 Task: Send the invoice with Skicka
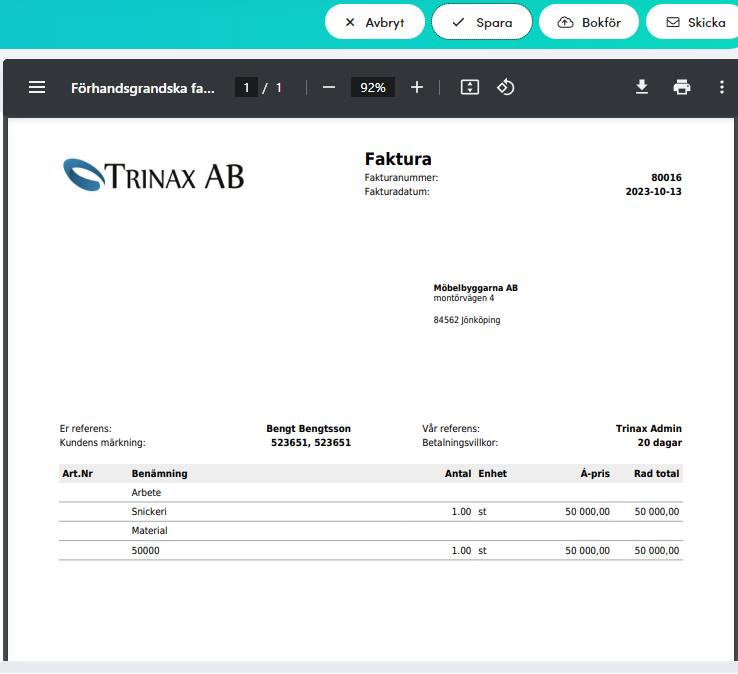tap(692, 22)
